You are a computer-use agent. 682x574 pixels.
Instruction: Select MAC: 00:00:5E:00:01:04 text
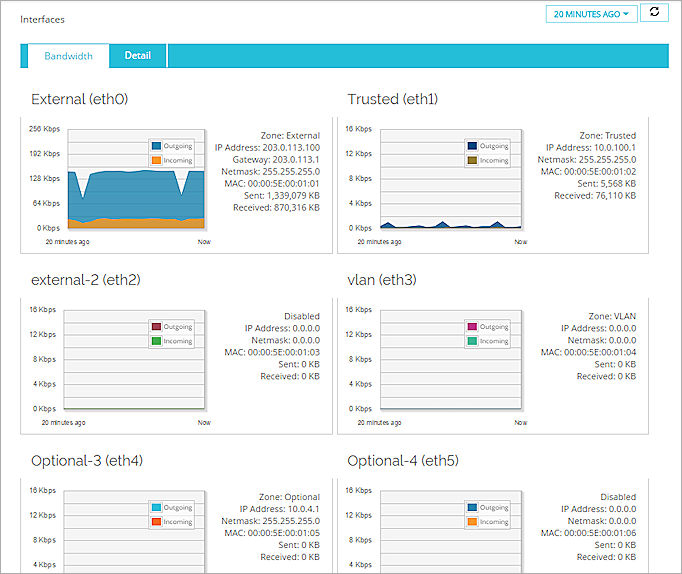pyautogui.click(x=588, y=352)
